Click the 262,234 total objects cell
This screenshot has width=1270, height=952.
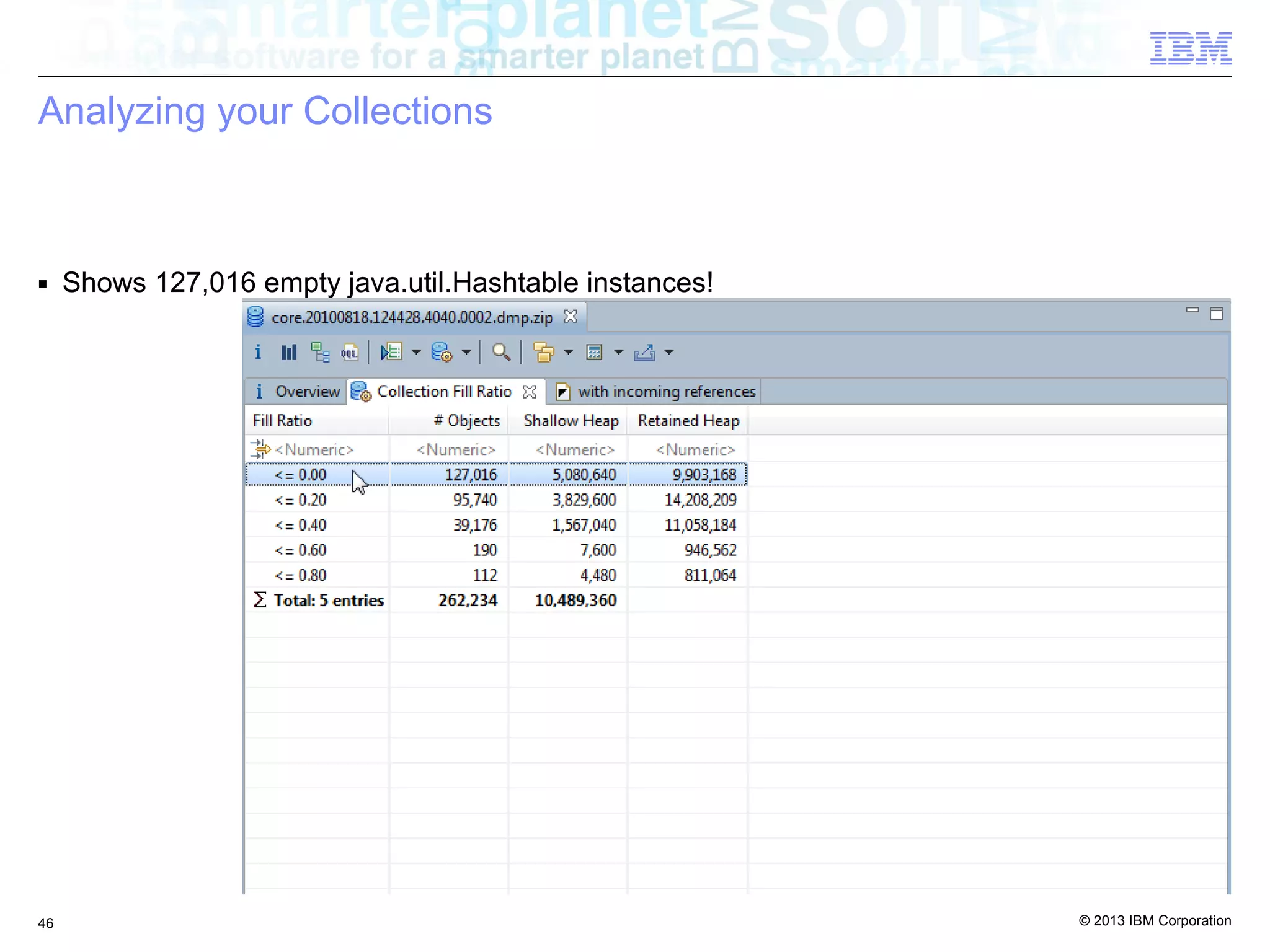point(468,601)
